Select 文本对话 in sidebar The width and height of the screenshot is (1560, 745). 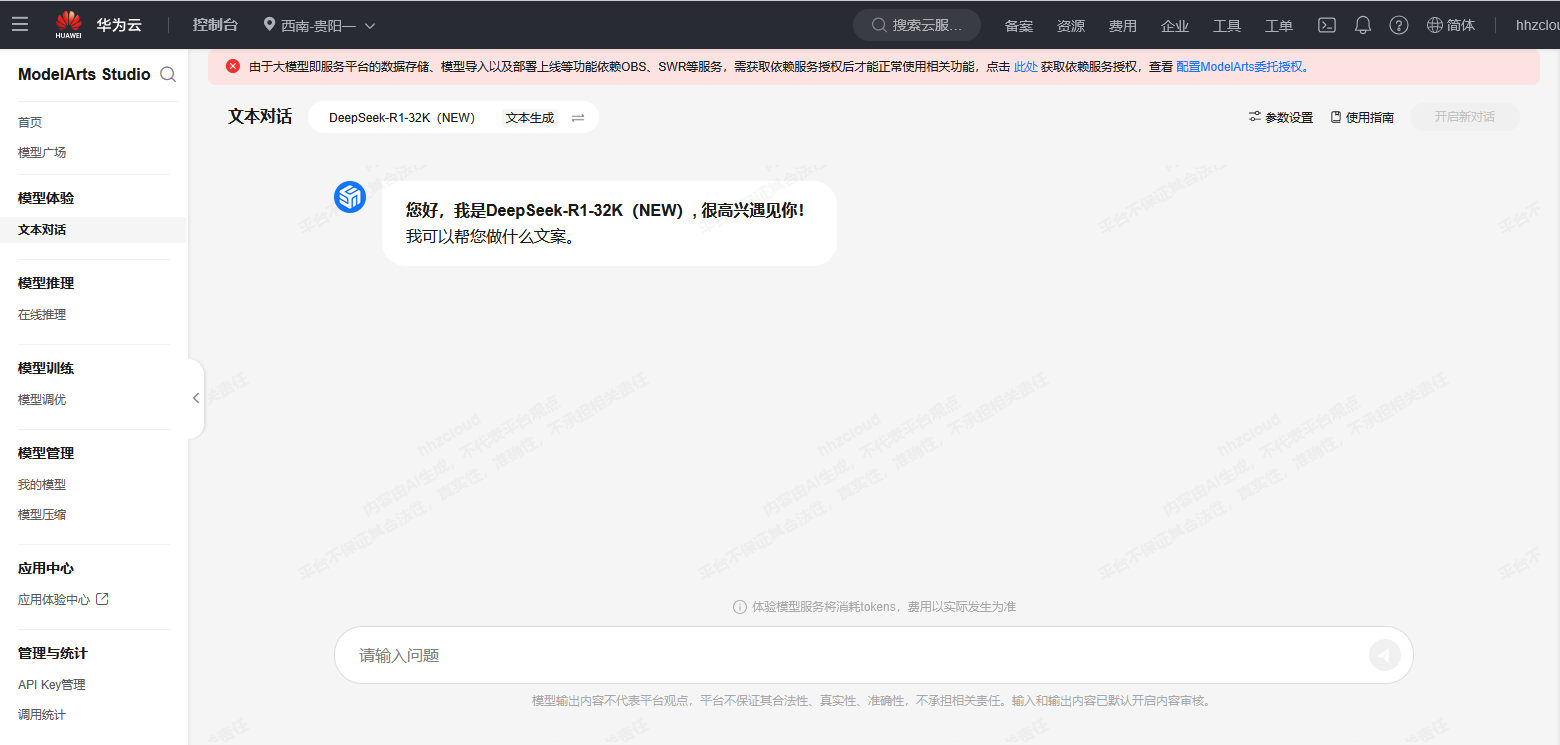click(93, 229)
